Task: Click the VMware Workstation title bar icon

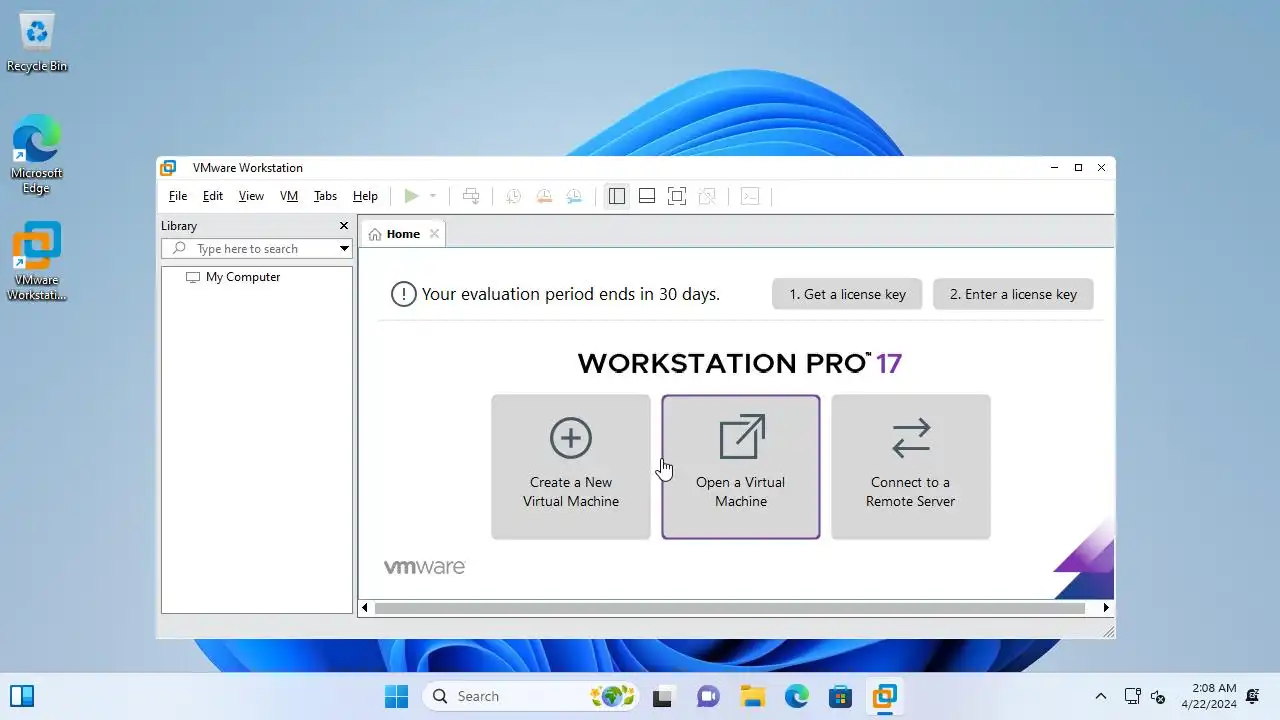Action: click(x=169, y=168)
